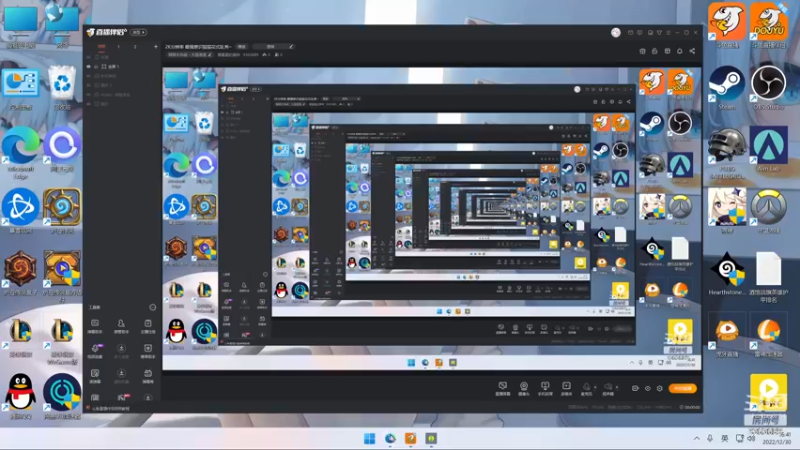Open Edge browser from the taskbar

[x=390, y=438]
